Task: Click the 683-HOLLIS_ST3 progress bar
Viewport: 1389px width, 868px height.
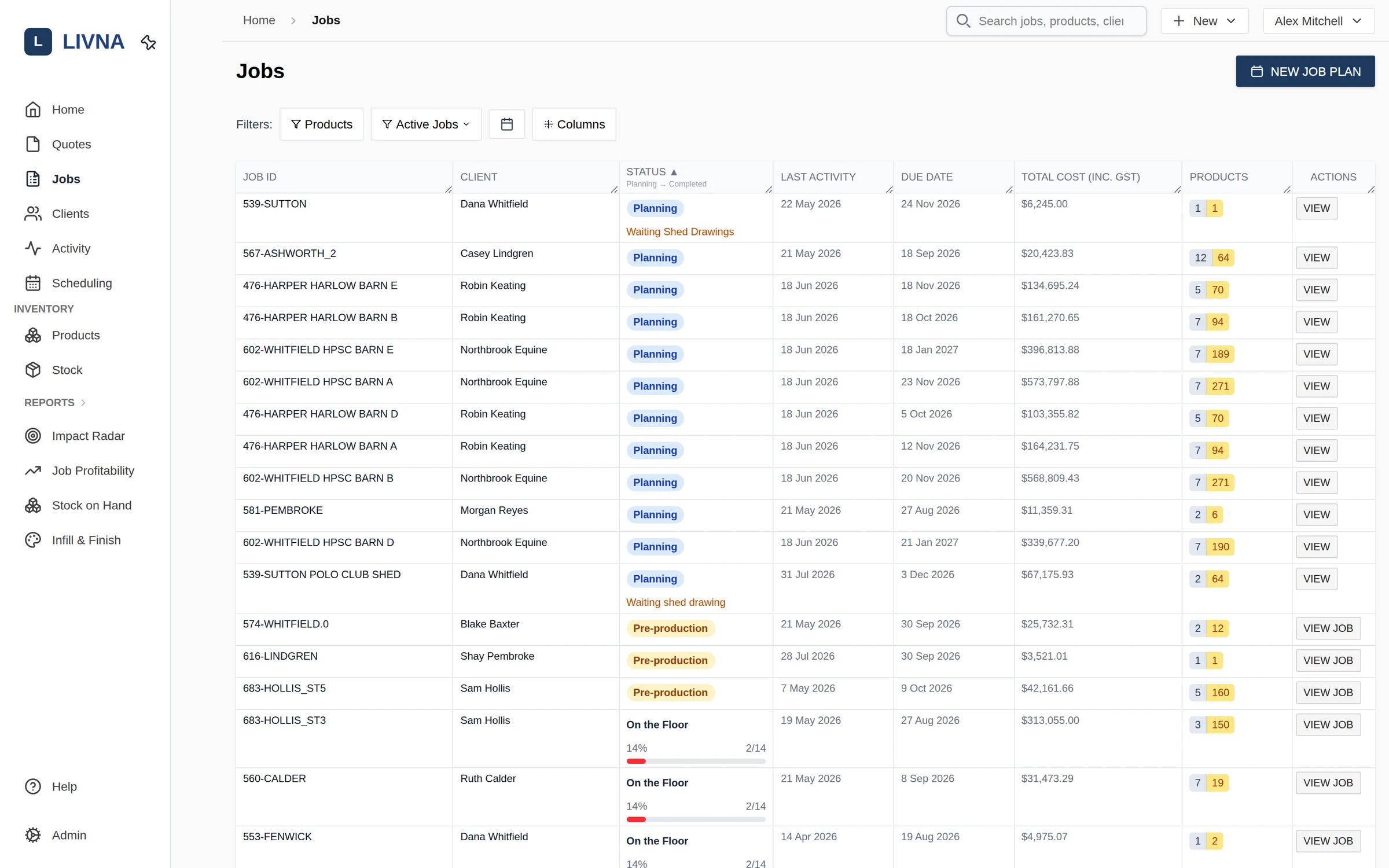Action: tap(696, 762)
